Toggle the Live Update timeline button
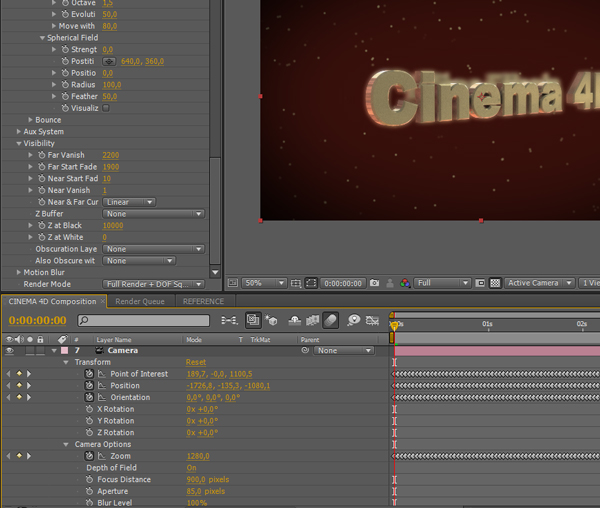This screenshot has width=600, height=508. (253, 320)
